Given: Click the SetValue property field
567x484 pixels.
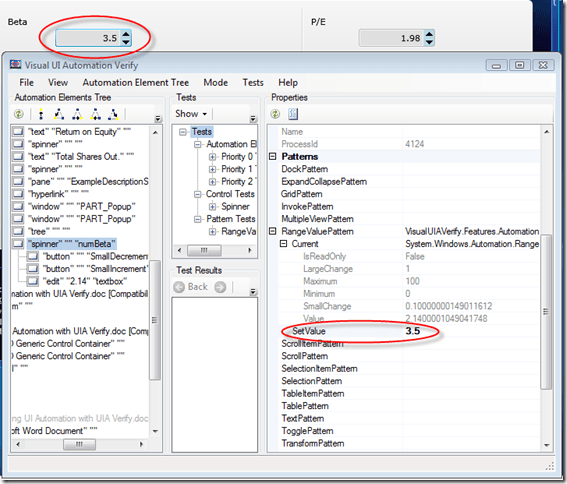Looking at the screenshot, I should click(471, 331).
